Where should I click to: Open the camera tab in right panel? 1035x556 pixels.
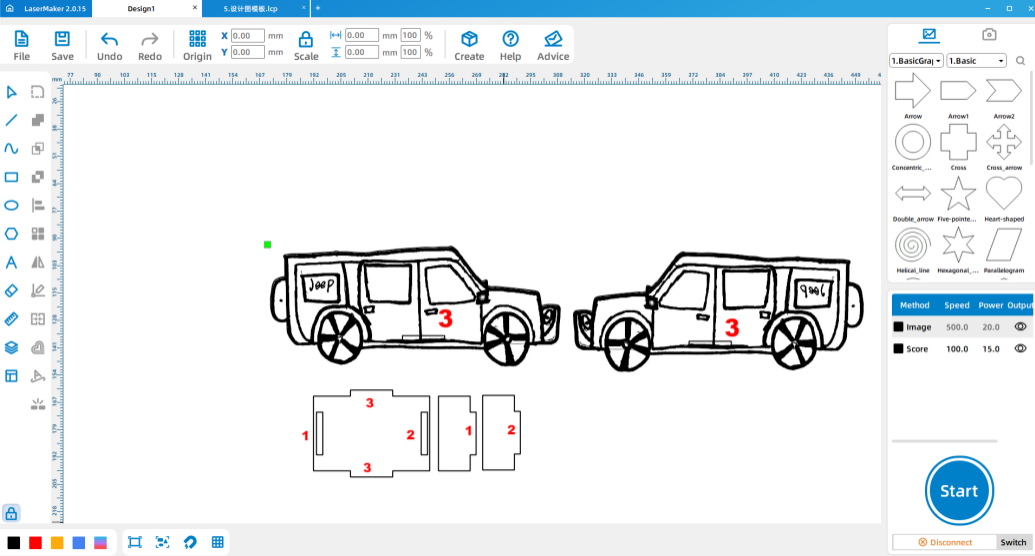(989, 34)
